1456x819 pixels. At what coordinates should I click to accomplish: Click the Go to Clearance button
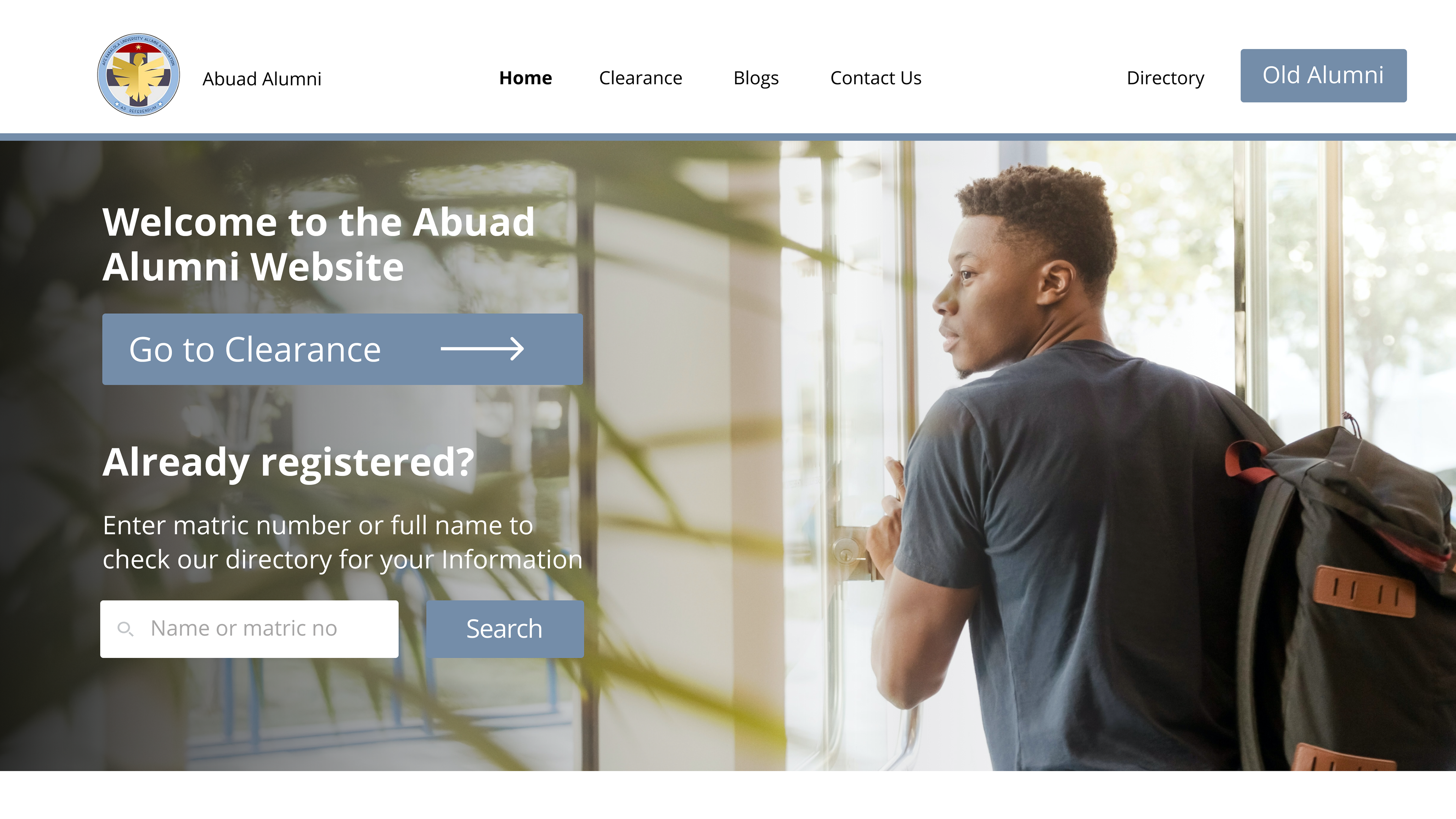click(x=342, y=349)
